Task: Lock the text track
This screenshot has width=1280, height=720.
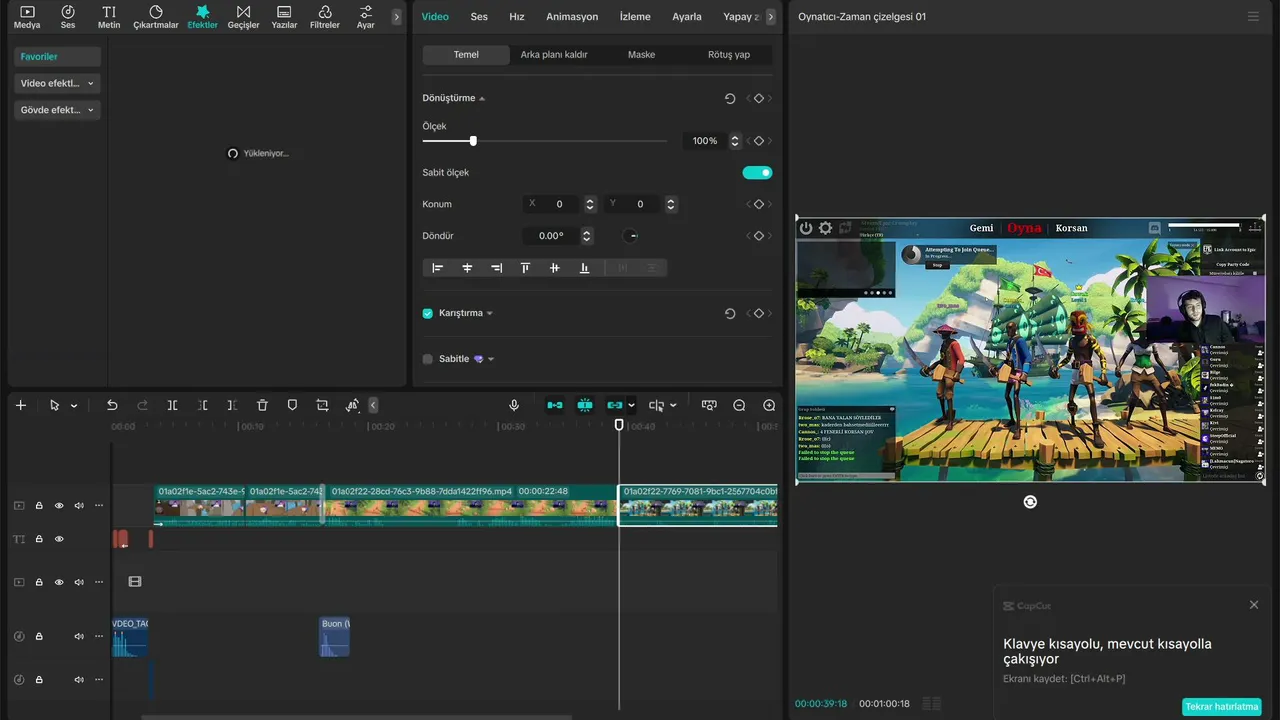Action: [x=39, y=539]
